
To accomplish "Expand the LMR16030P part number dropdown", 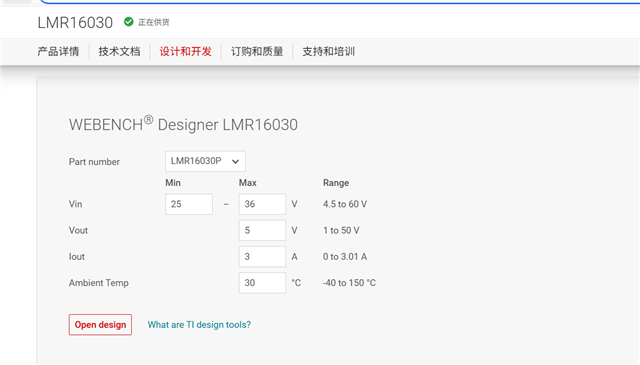I will coord(205,161).
